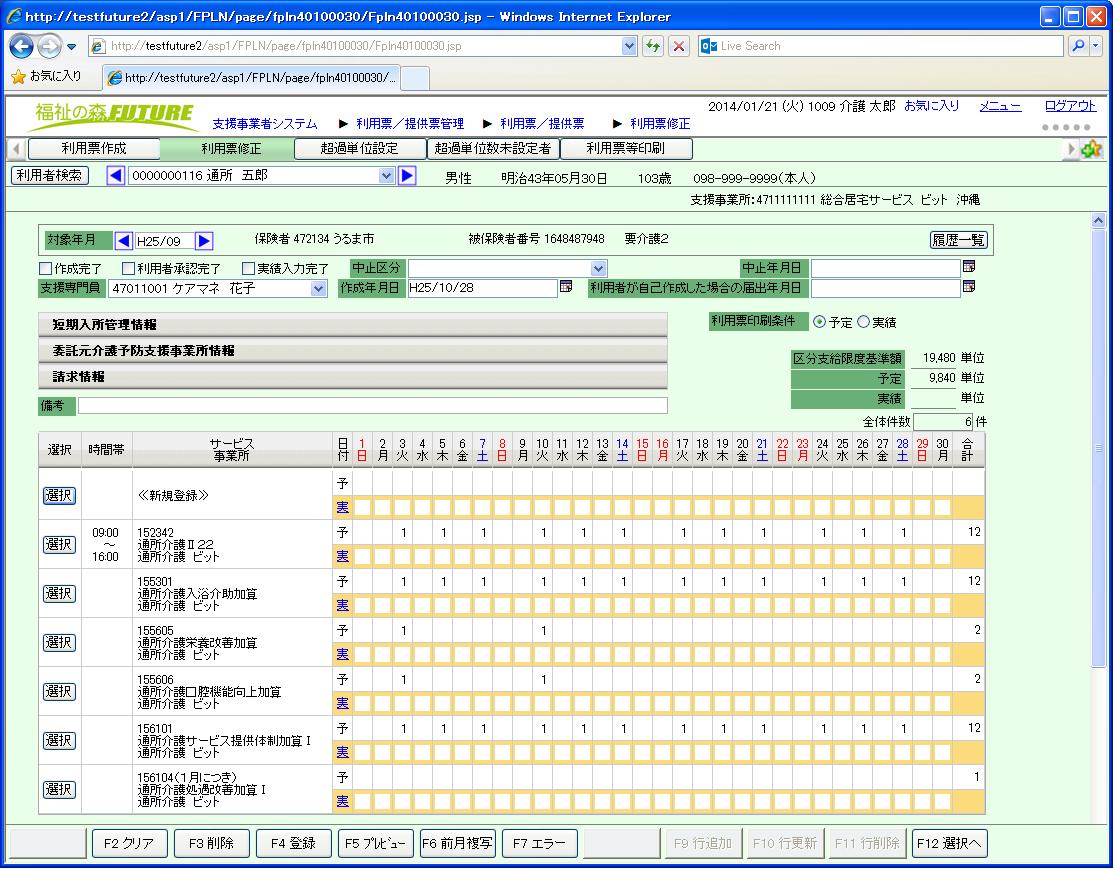Switch to the 超過単位設定 tab
The width and height of the screenshot is (1115, 869).
coord(359,149)
